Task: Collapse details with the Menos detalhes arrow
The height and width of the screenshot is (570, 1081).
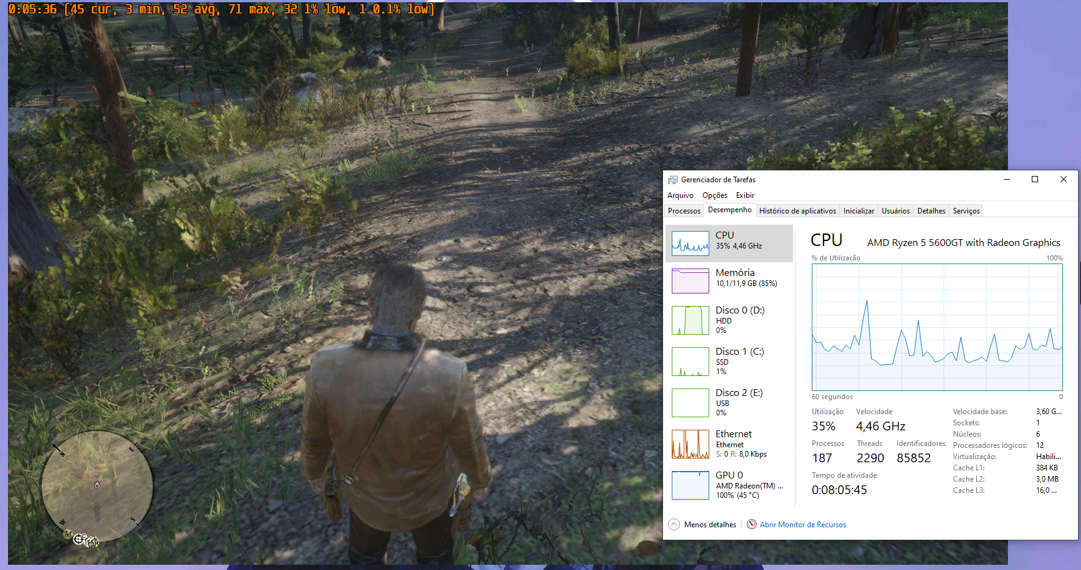Action: tap(674, 525)
